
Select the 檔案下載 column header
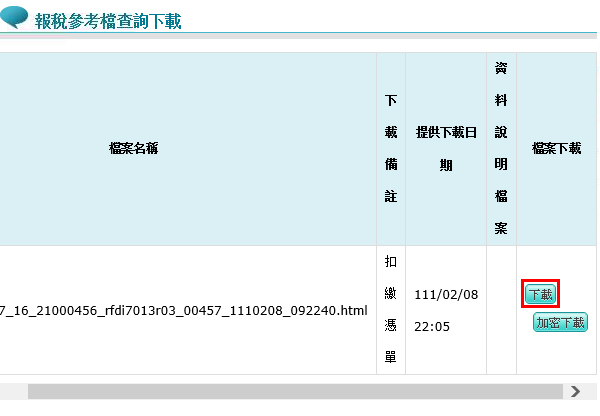click(x=557, y=148)
